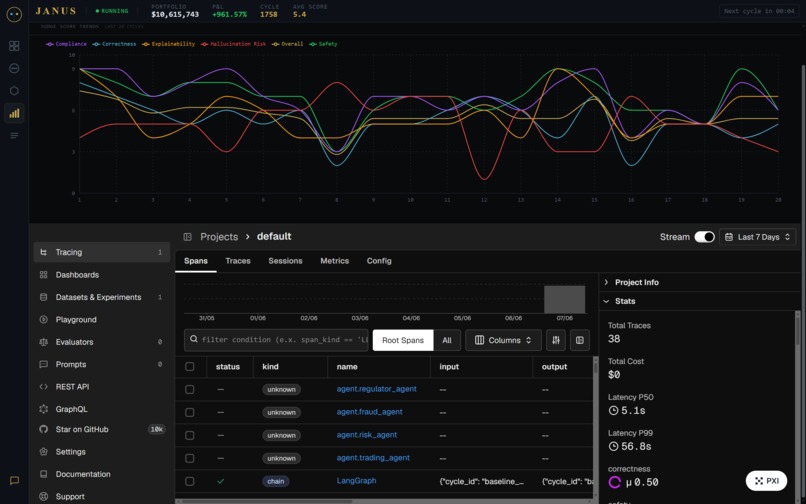This screenshot has width=806, height=504.
Task: Select the LangGraph row checkbox
Action: pyautogui.click(x=190, y=481)
